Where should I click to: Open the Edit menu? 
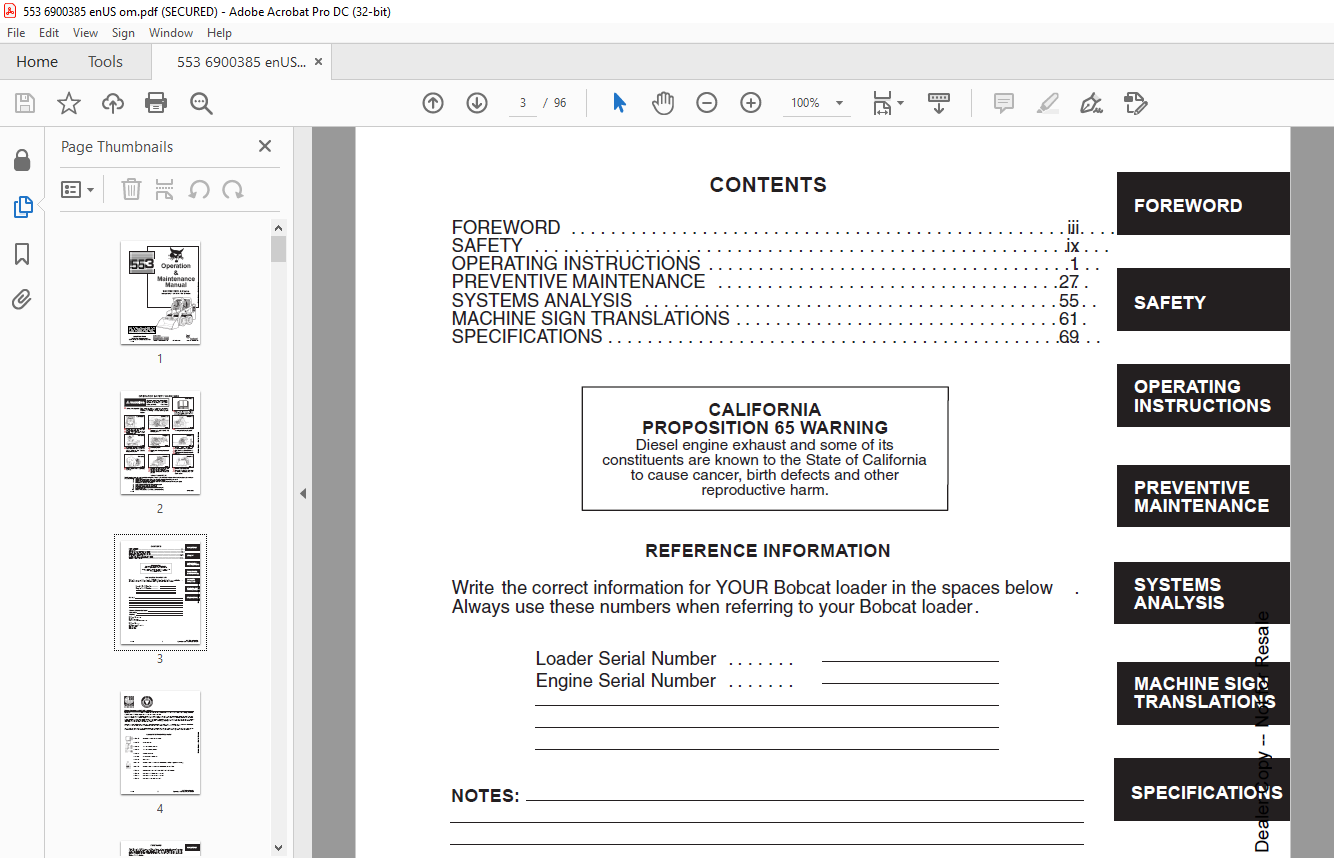(x=49, y=33)
